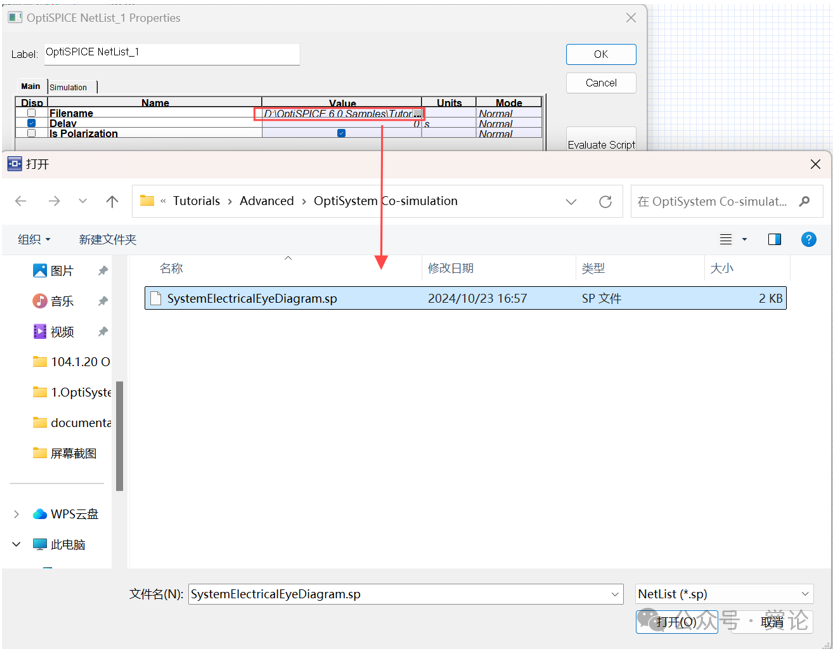
Task: Go up one folder level
Action: (112, 201)
